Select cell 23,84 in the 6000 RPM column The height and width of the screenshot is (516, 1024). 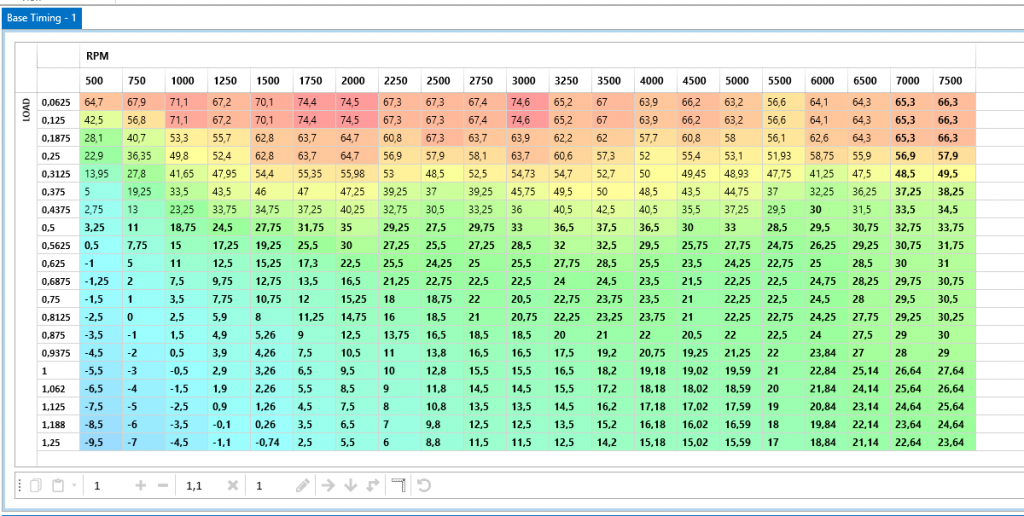click(x=825, y=353)
